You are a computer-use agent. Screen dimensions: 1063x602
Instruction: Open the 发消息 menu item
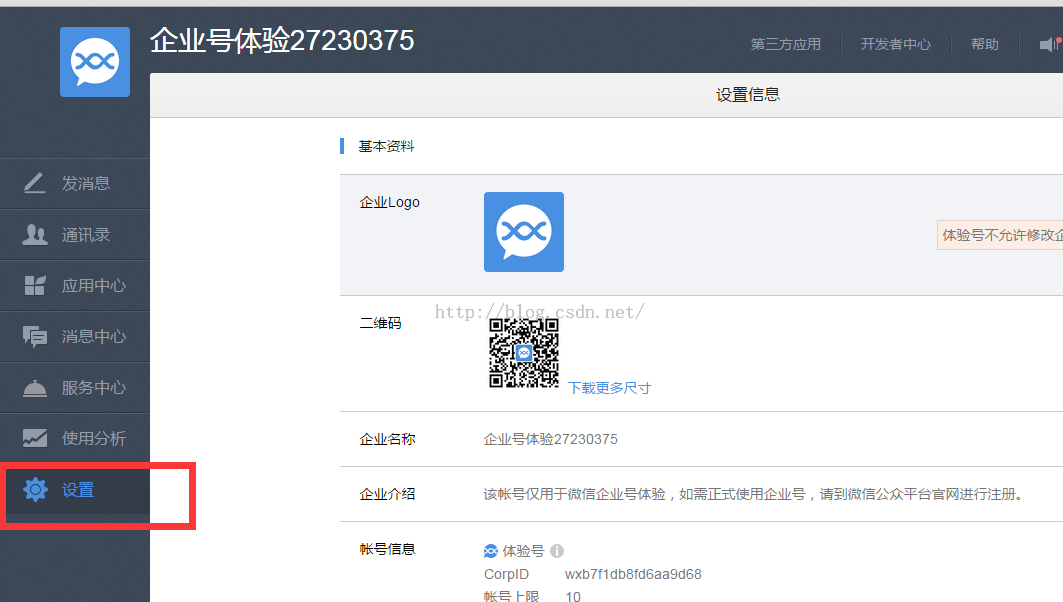[75, 184]
